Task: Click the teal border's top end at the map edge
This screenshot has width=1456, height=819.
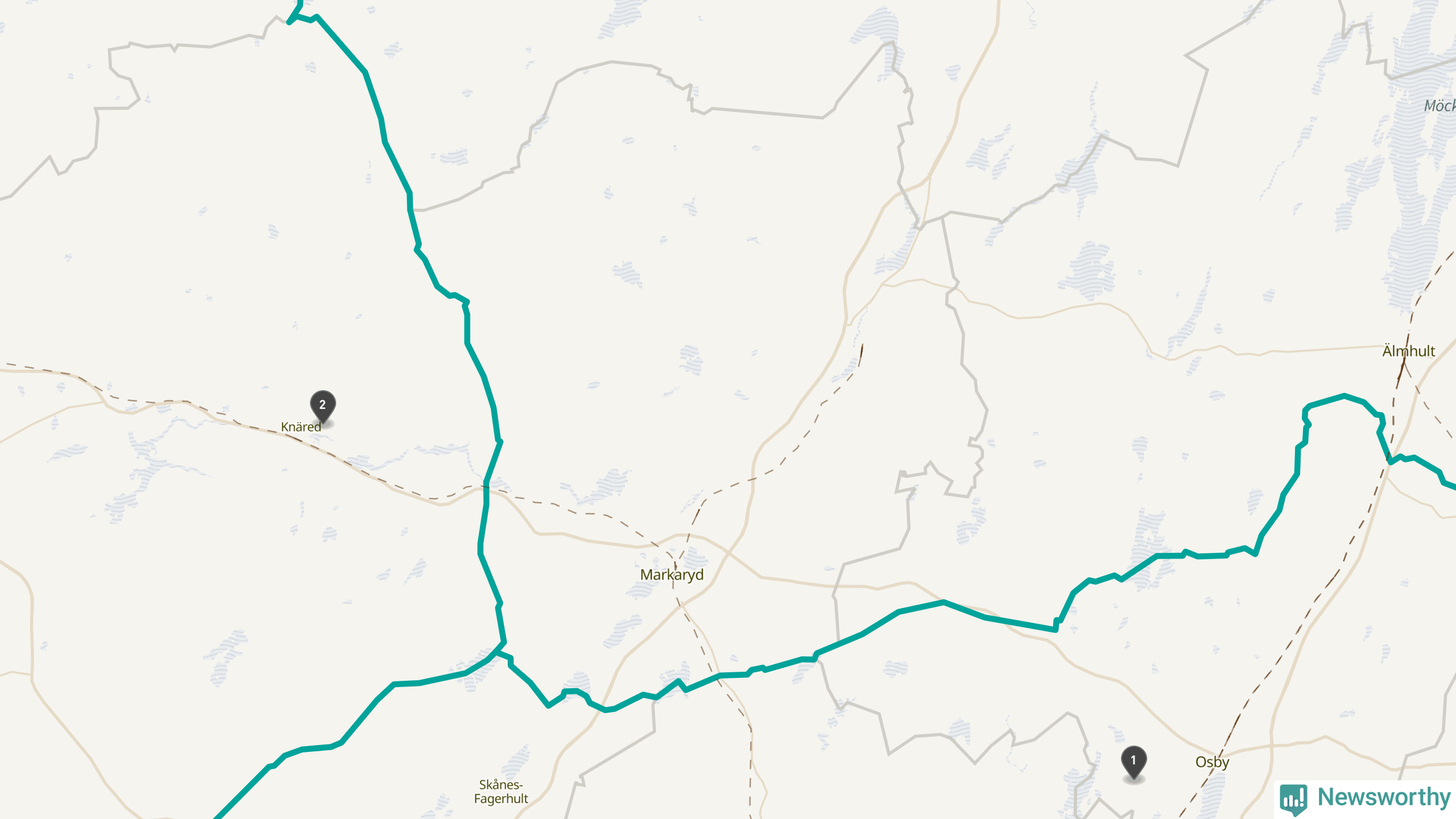Action: click(x=300, y=3)
